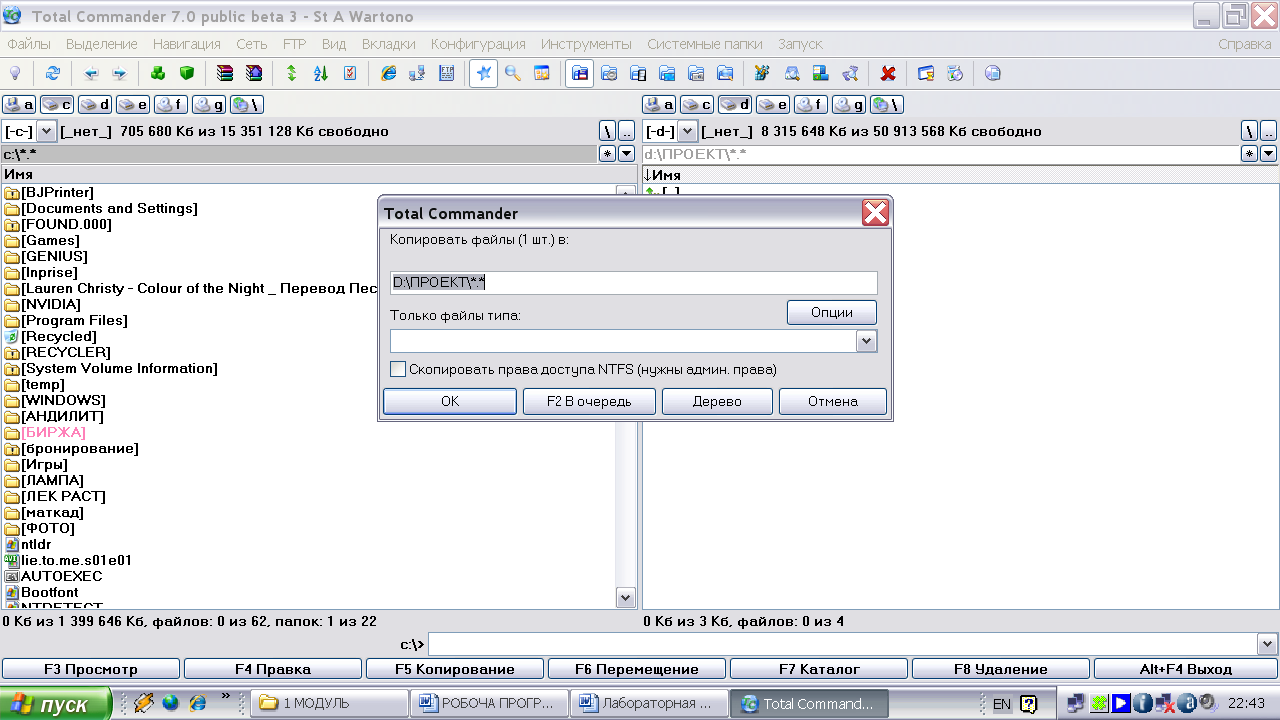1280x720 pixels.
Task: Click the thumbnails view icon
Action: click(541, 73)
